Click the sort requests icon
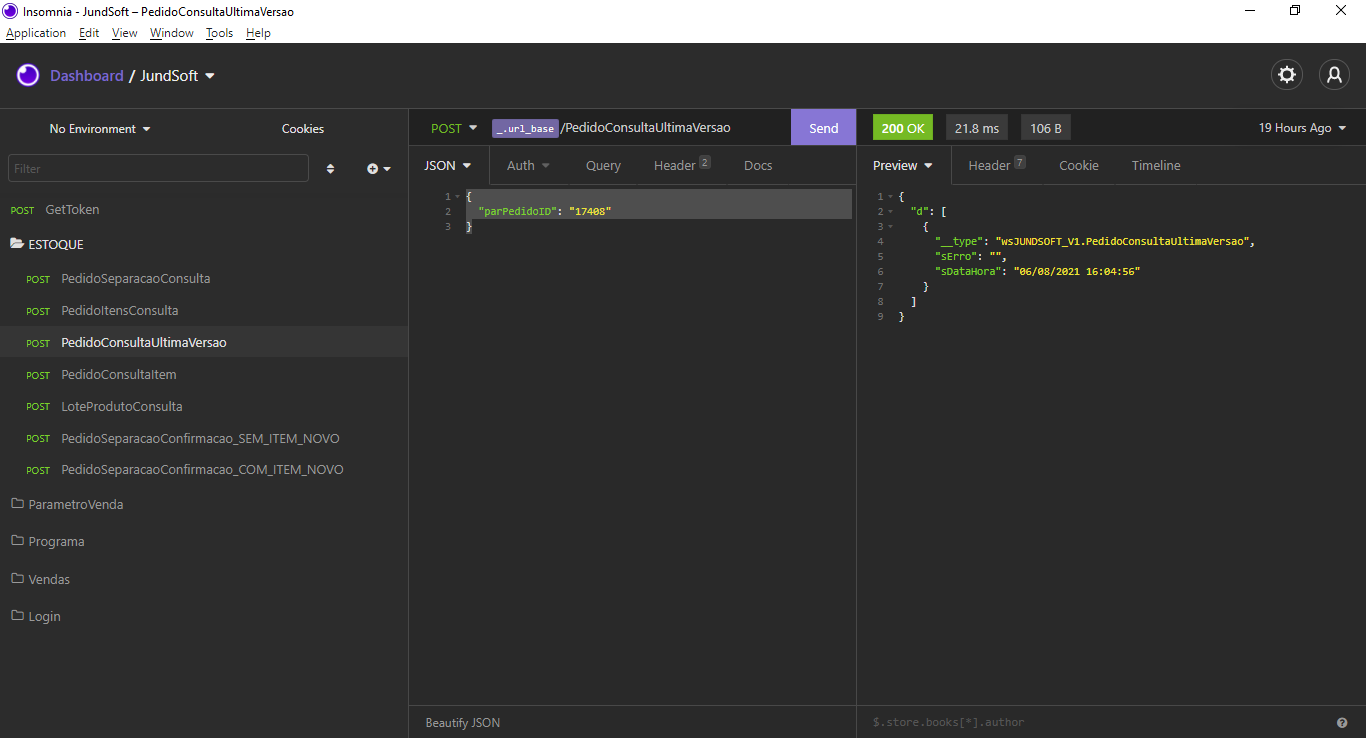 (331, 169)
